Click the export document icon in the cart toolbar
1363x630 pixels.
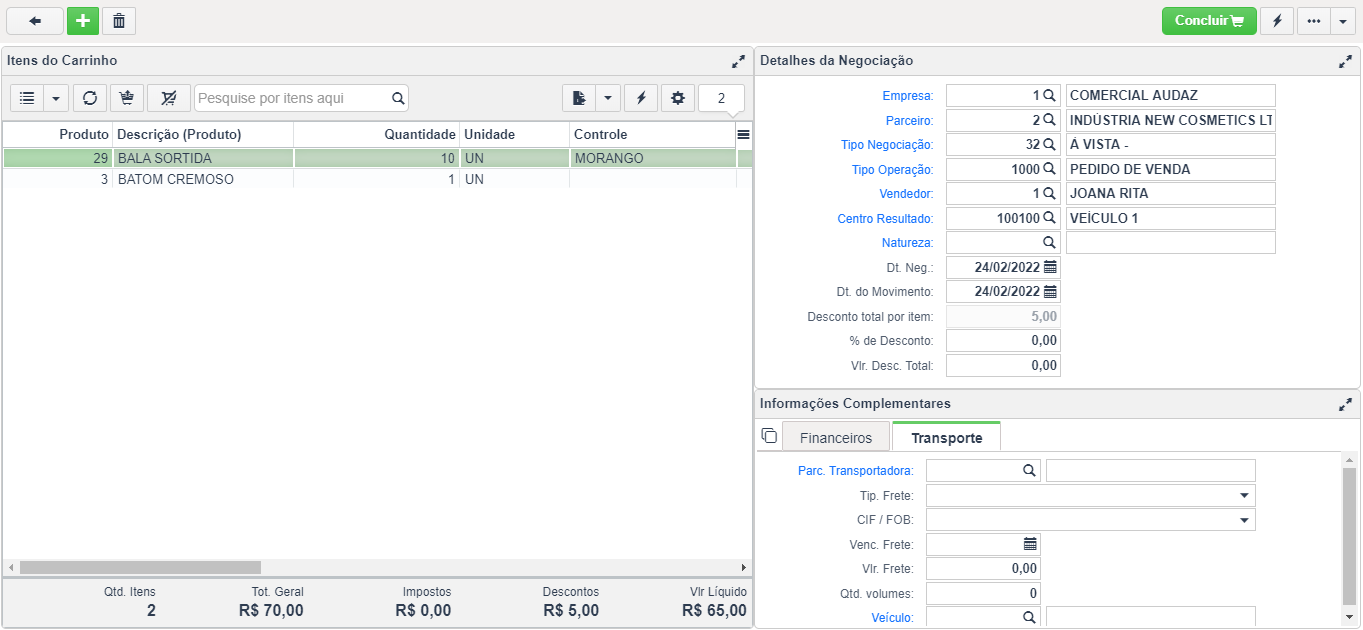click(x=579, y=98)
